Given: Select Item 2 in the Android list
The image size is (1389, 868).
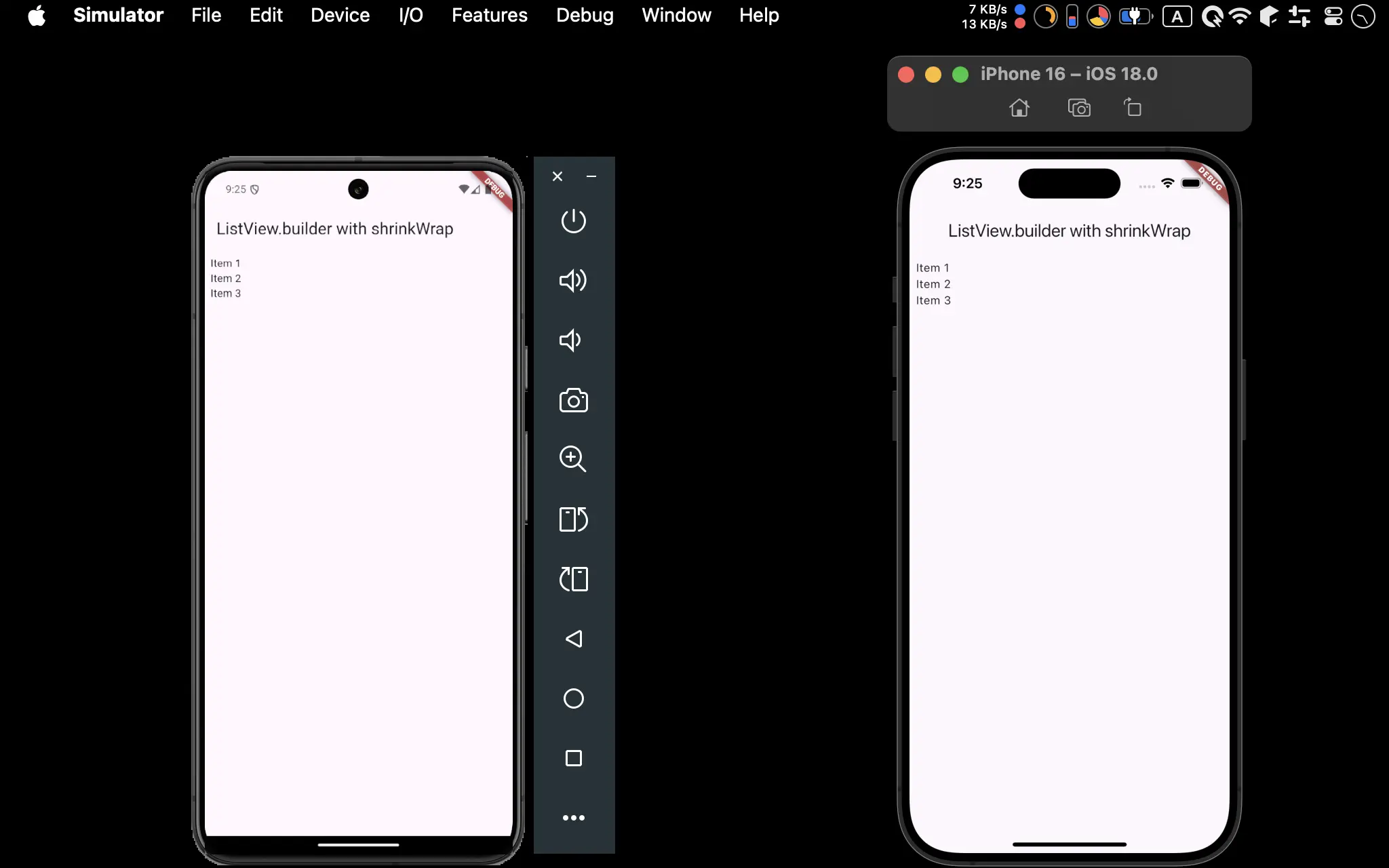Looking at the screenshot, I should point(225,278).
